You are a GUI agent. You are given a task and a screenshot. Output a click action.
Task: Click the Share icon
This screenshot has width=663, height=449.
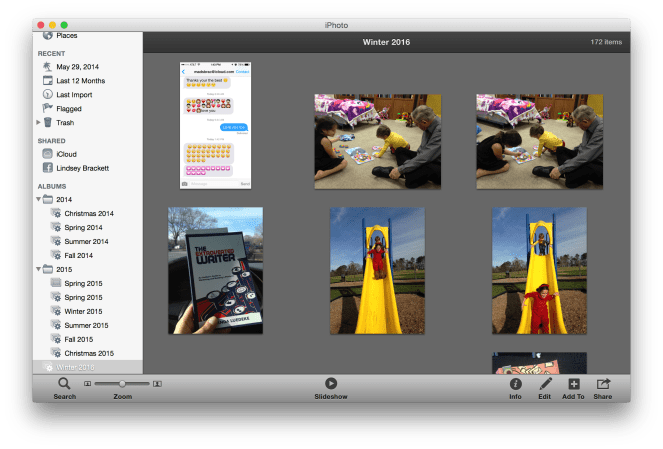[x=603, y=384]
